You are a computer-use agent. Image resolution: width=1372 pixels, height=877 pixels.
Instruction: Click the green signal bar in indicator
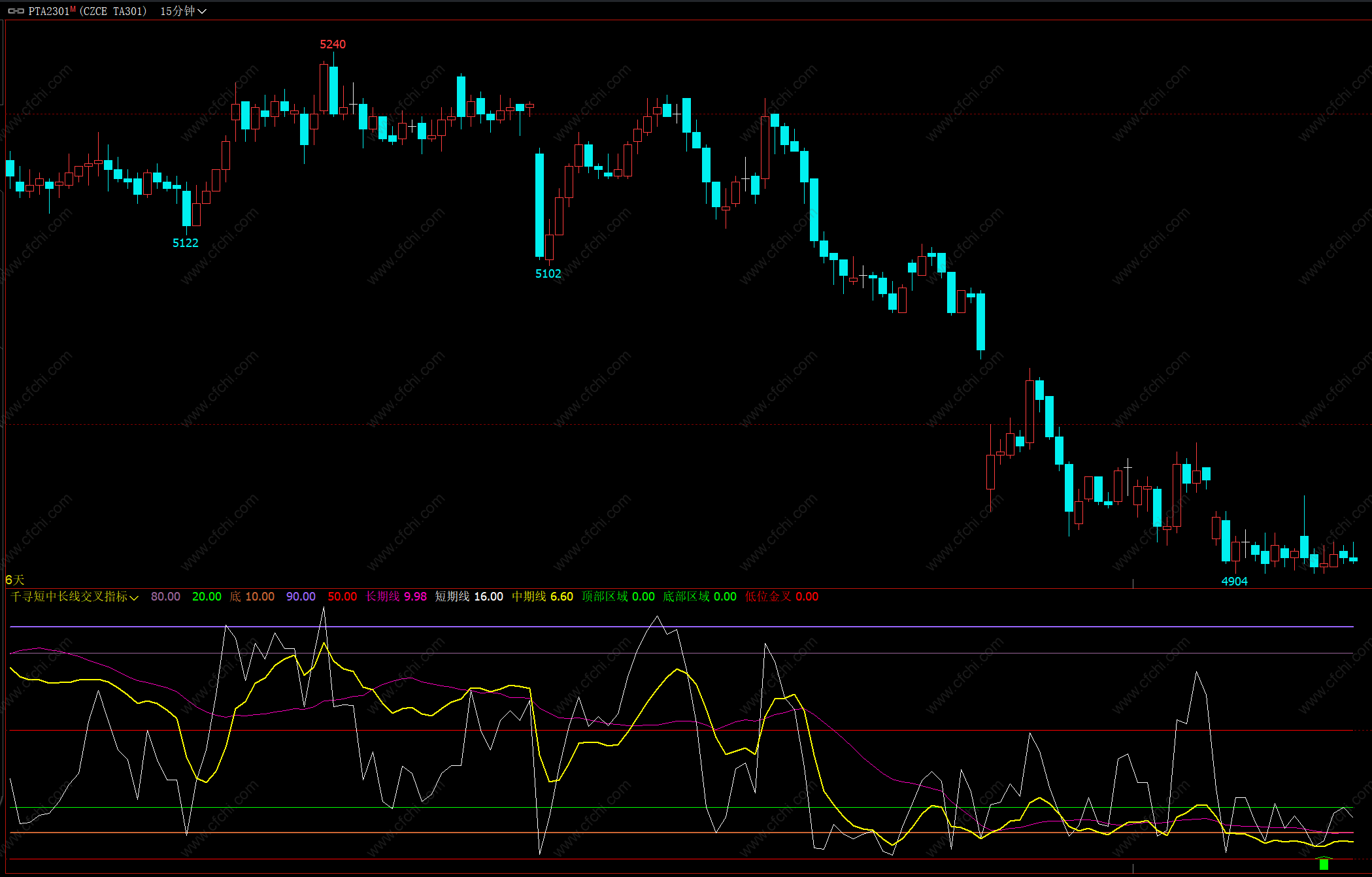[x=1324, y=864]
